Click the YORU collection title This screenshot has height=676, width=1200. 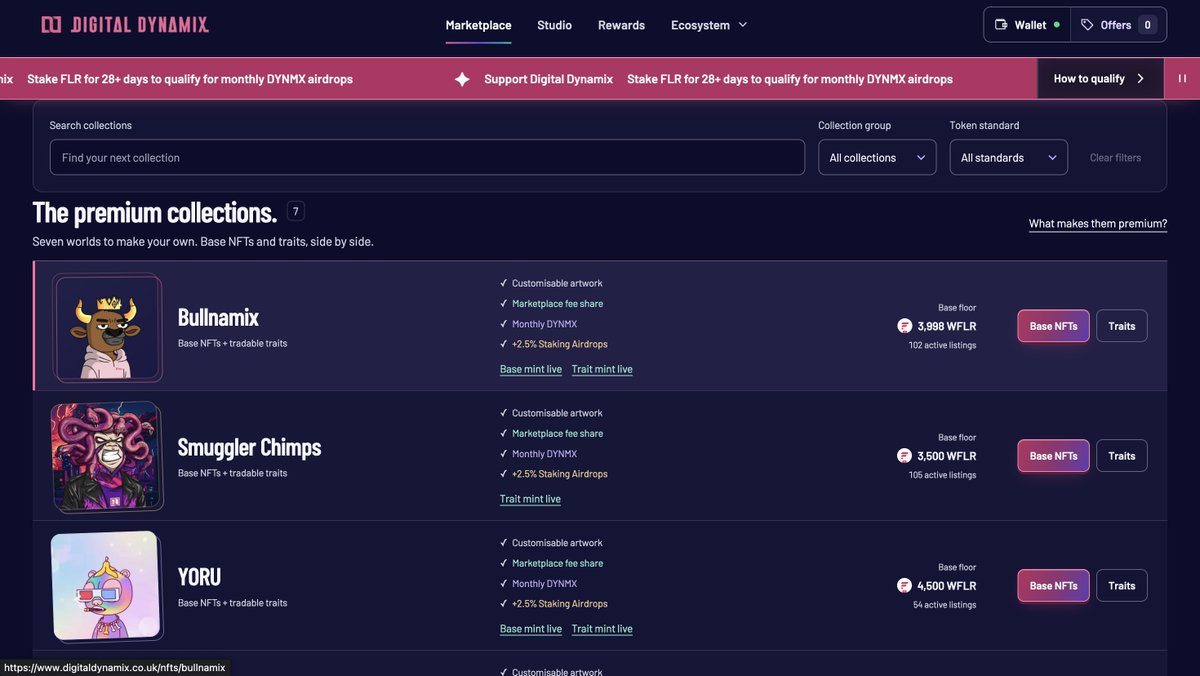[199, 577]
